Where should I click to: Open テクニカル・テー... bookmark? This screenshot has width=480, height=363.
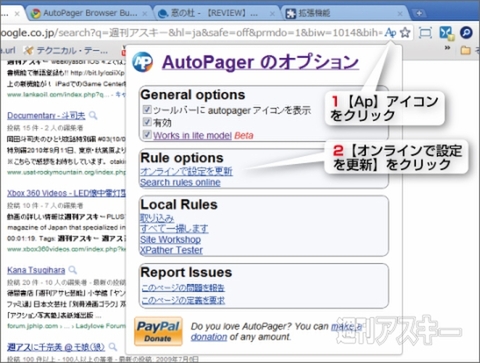pyautogui.click(x=66, y=50)
